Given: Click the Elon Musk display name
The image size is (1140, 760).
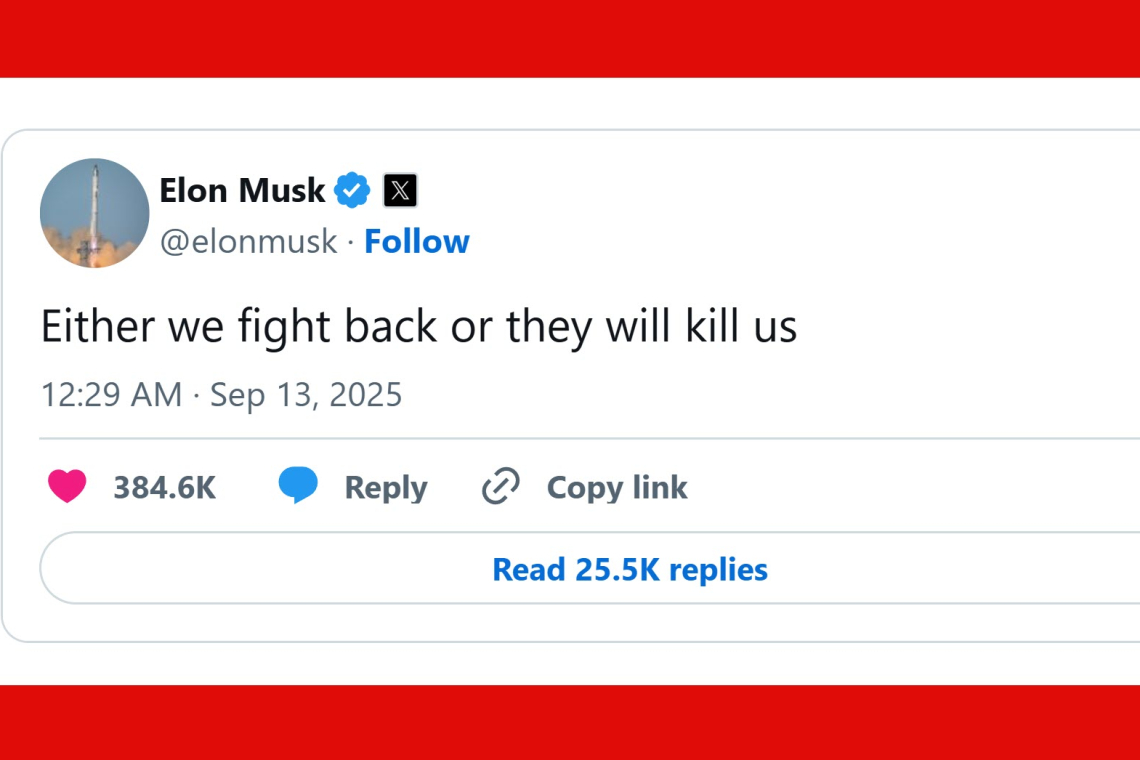Looking at the screenshot, I should (242, 190).
